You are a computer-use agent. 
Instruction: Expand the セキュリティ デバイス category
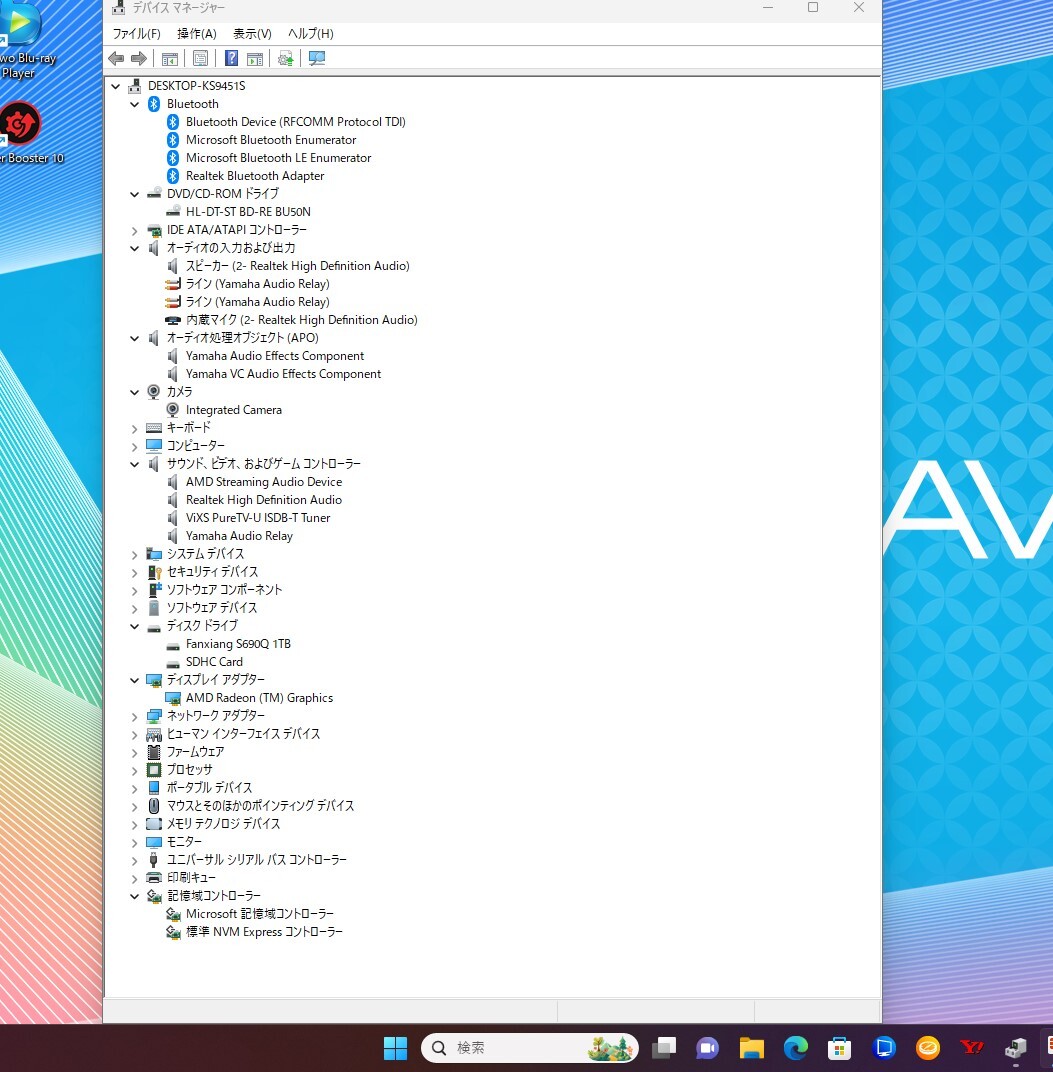pyautogui.click(x=135, y=573)
